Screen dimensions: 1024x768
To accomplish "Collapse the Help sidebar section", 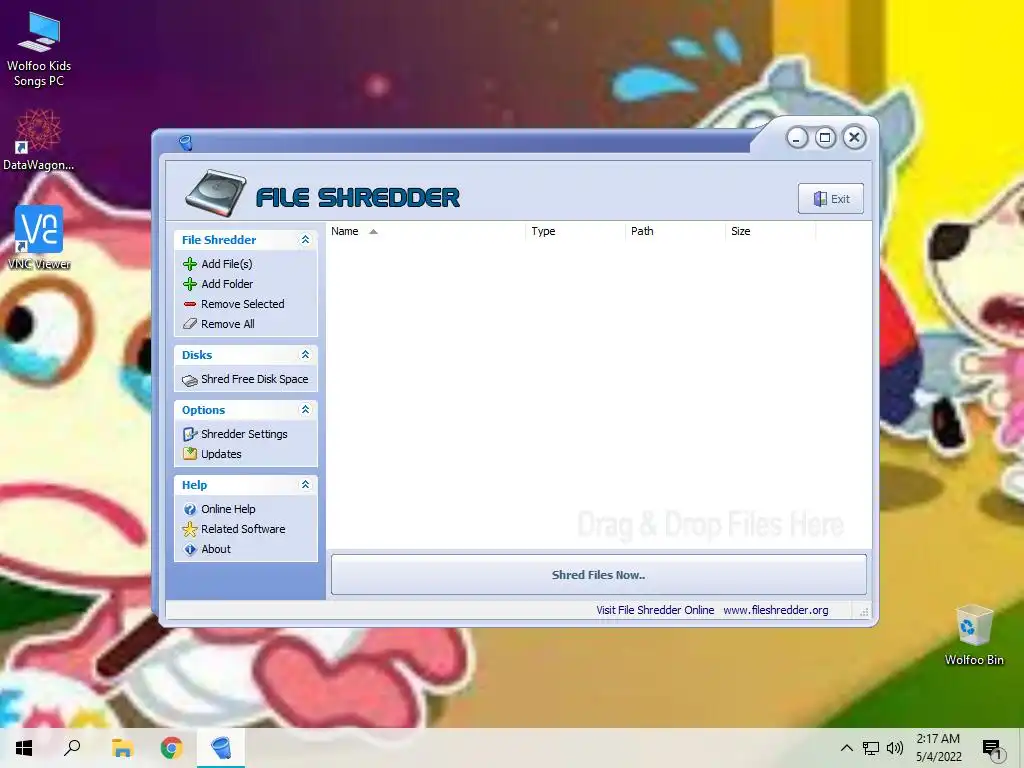I will 305,485.
